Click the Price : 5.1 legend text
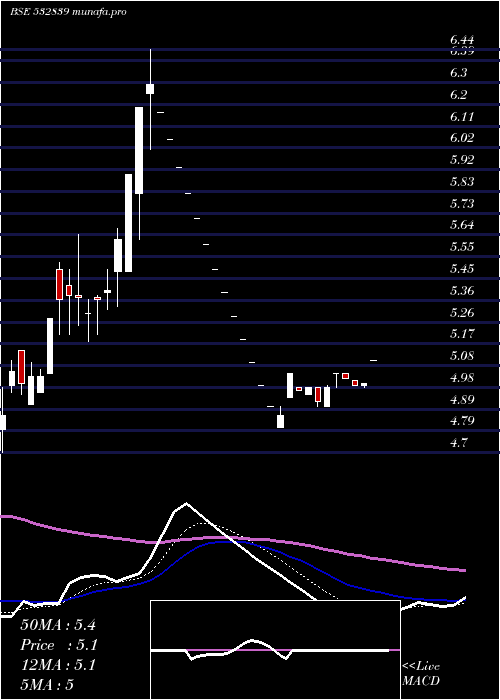 pos(59,645)
